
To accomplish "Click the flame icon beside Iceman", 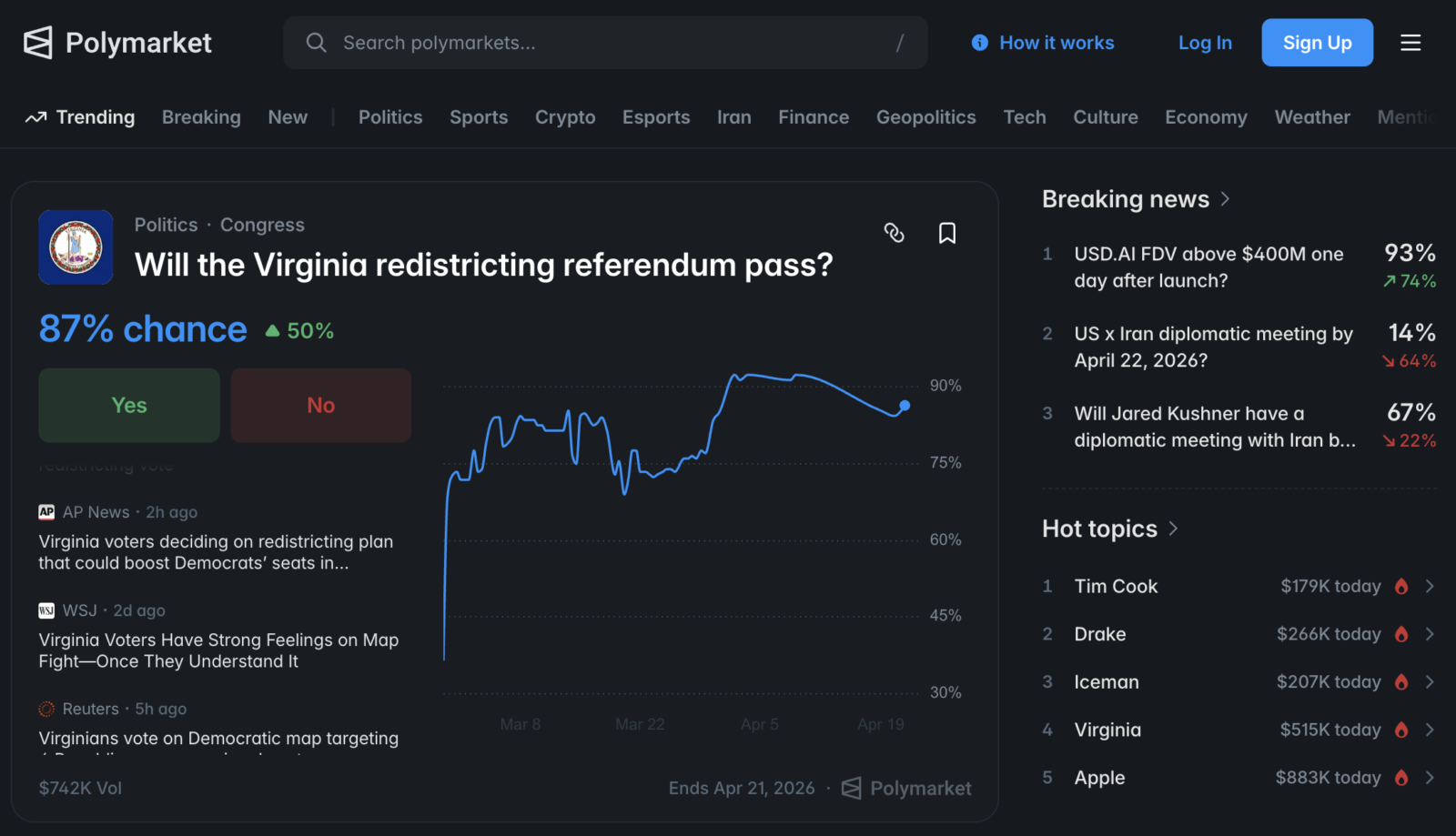I will (x=1401, y=682).
